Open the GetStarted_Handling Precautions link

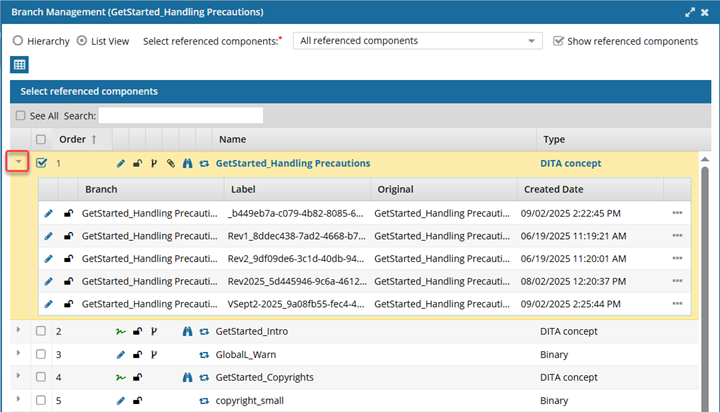[292, 163]
